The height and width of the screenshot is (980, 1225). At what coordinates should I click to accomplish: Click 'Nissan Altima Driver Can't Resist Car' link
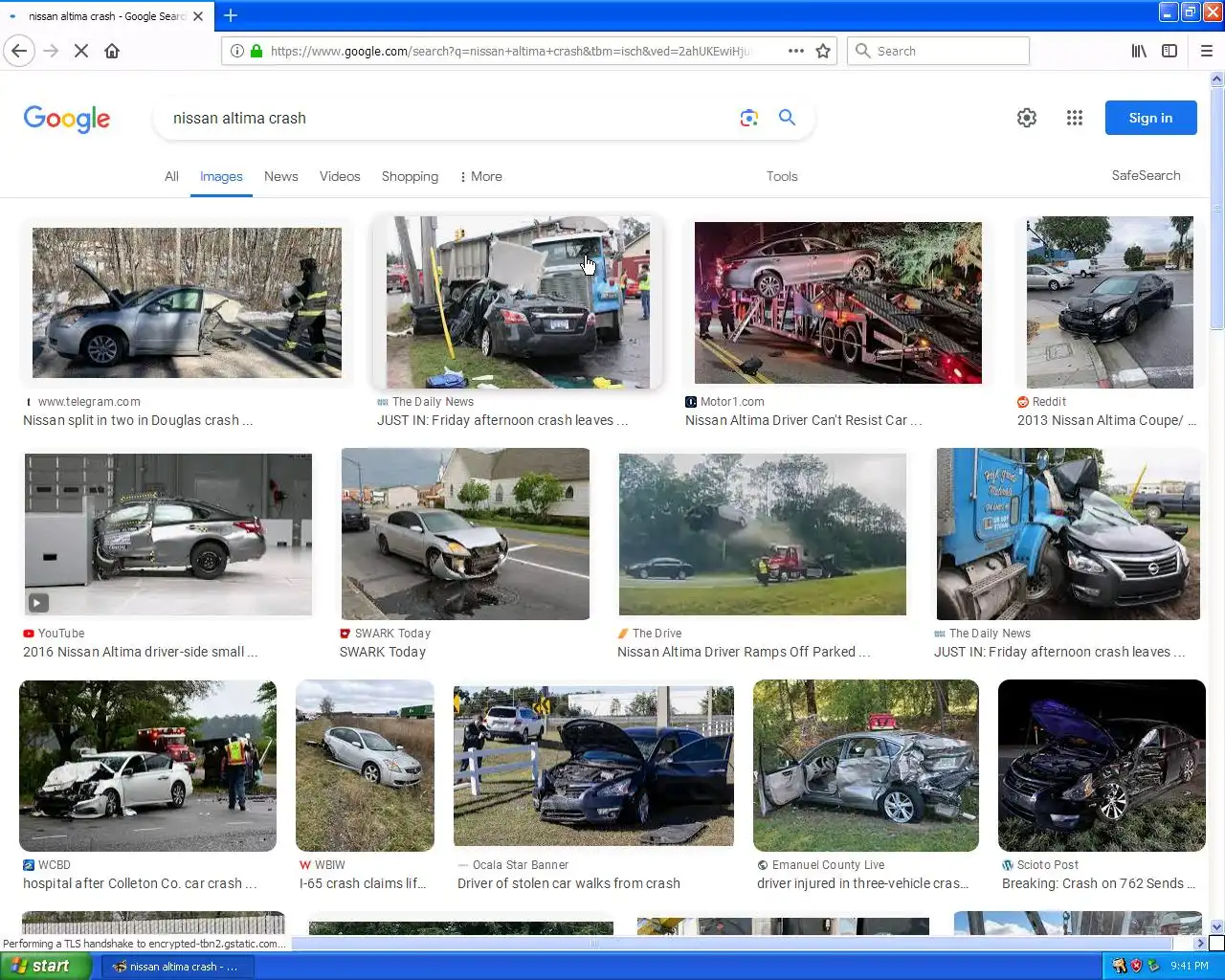[x=803, y=420]
